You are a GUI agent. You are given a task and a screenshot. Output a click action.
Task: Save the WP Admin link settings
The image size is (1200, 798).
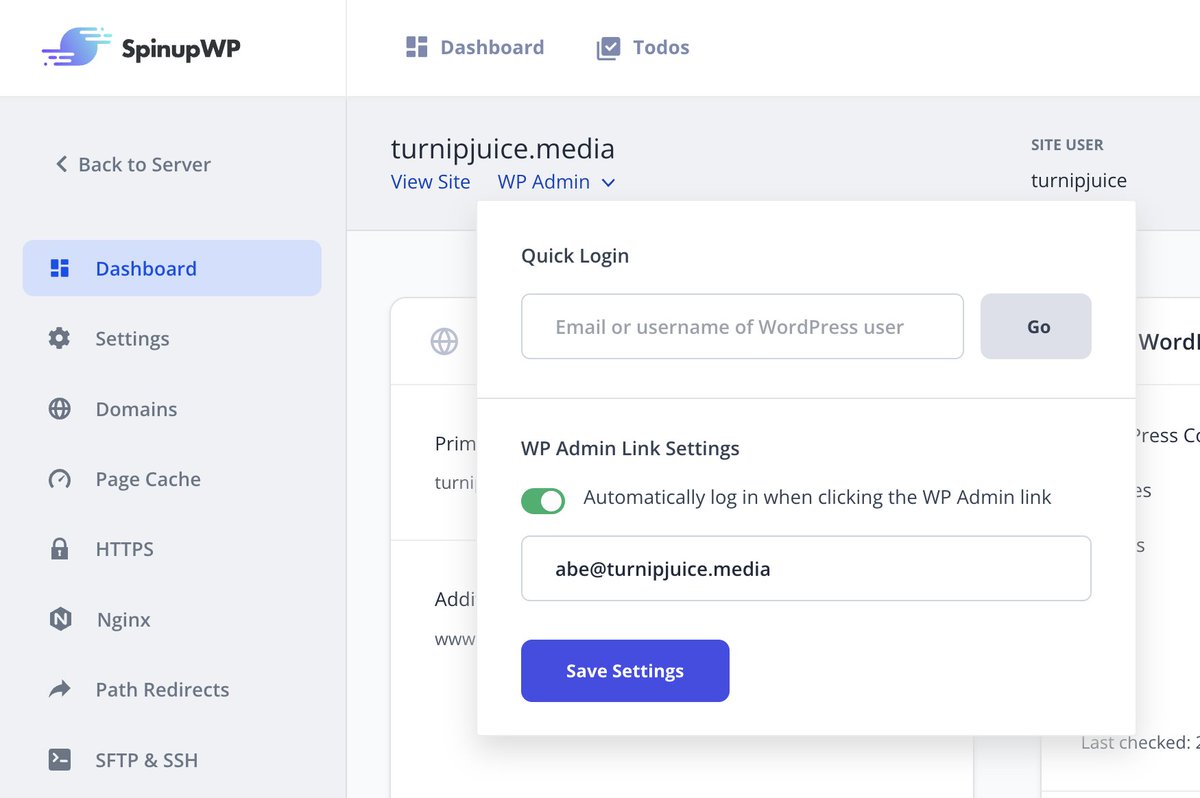(x=624, y=670)
